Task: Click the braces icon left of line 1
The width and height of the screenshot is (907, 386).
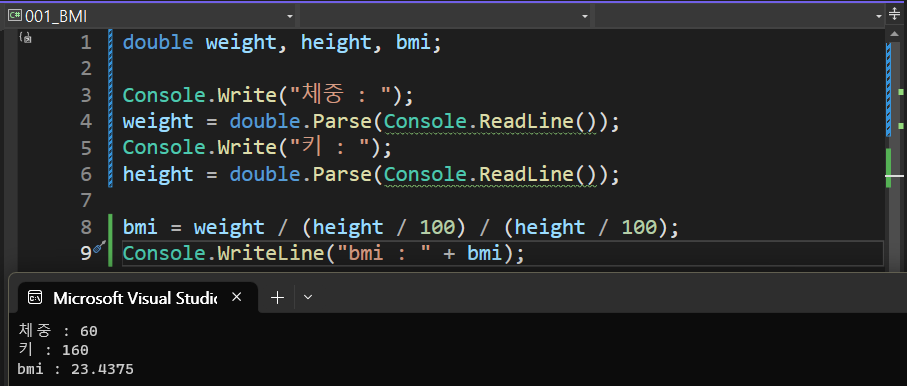Action: point(25,38)
